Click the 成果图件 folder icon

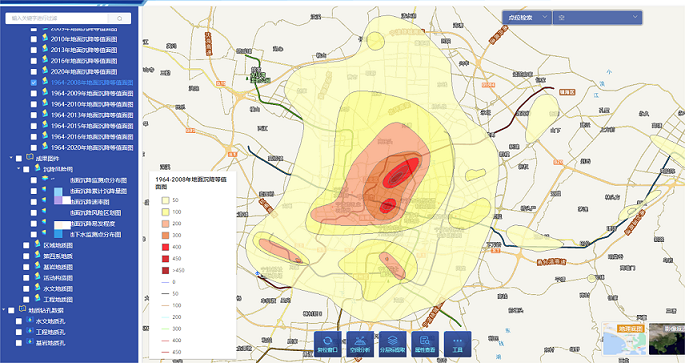click(x=30, y=158)
